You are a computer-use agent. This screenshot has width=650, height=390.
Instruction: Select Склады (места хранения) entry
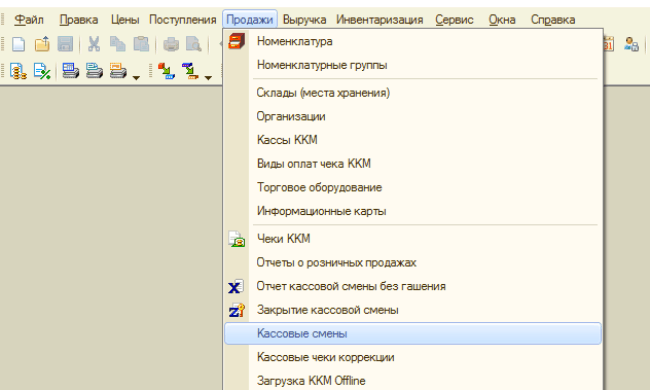413,93
